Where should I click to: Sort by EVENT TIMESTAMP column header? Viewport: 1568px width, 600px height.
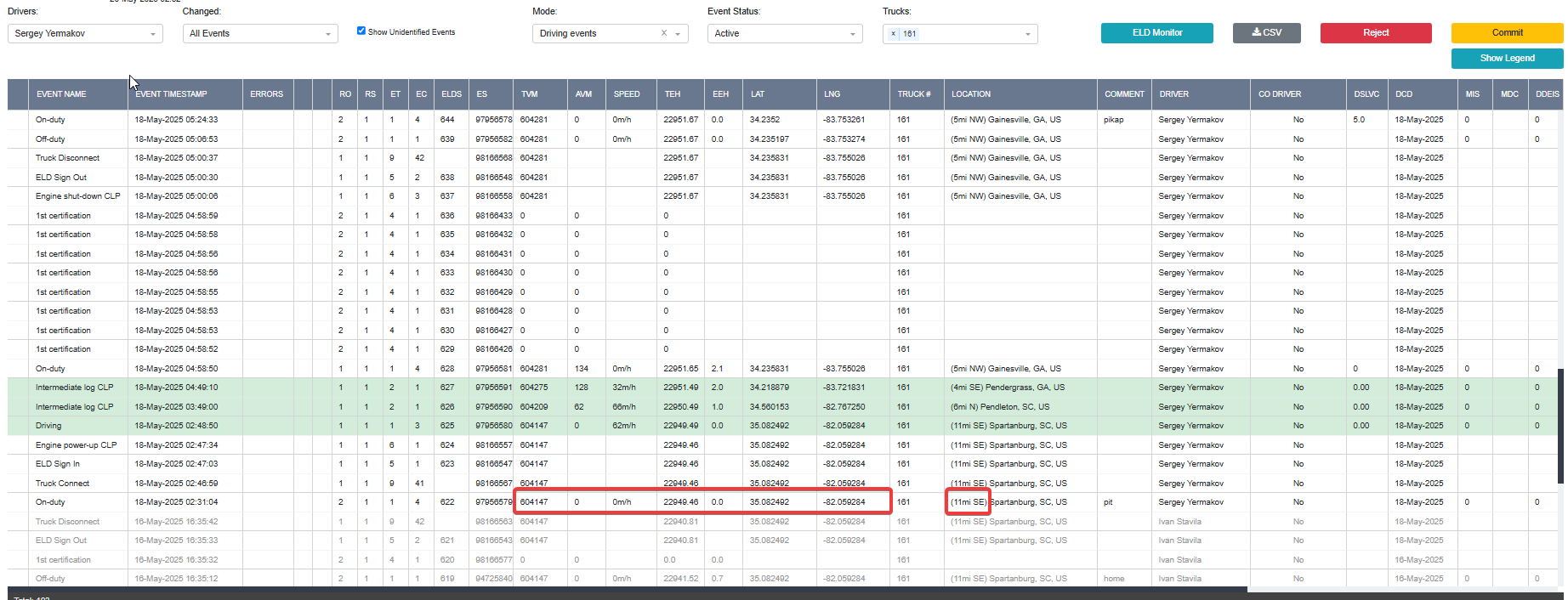171,94
